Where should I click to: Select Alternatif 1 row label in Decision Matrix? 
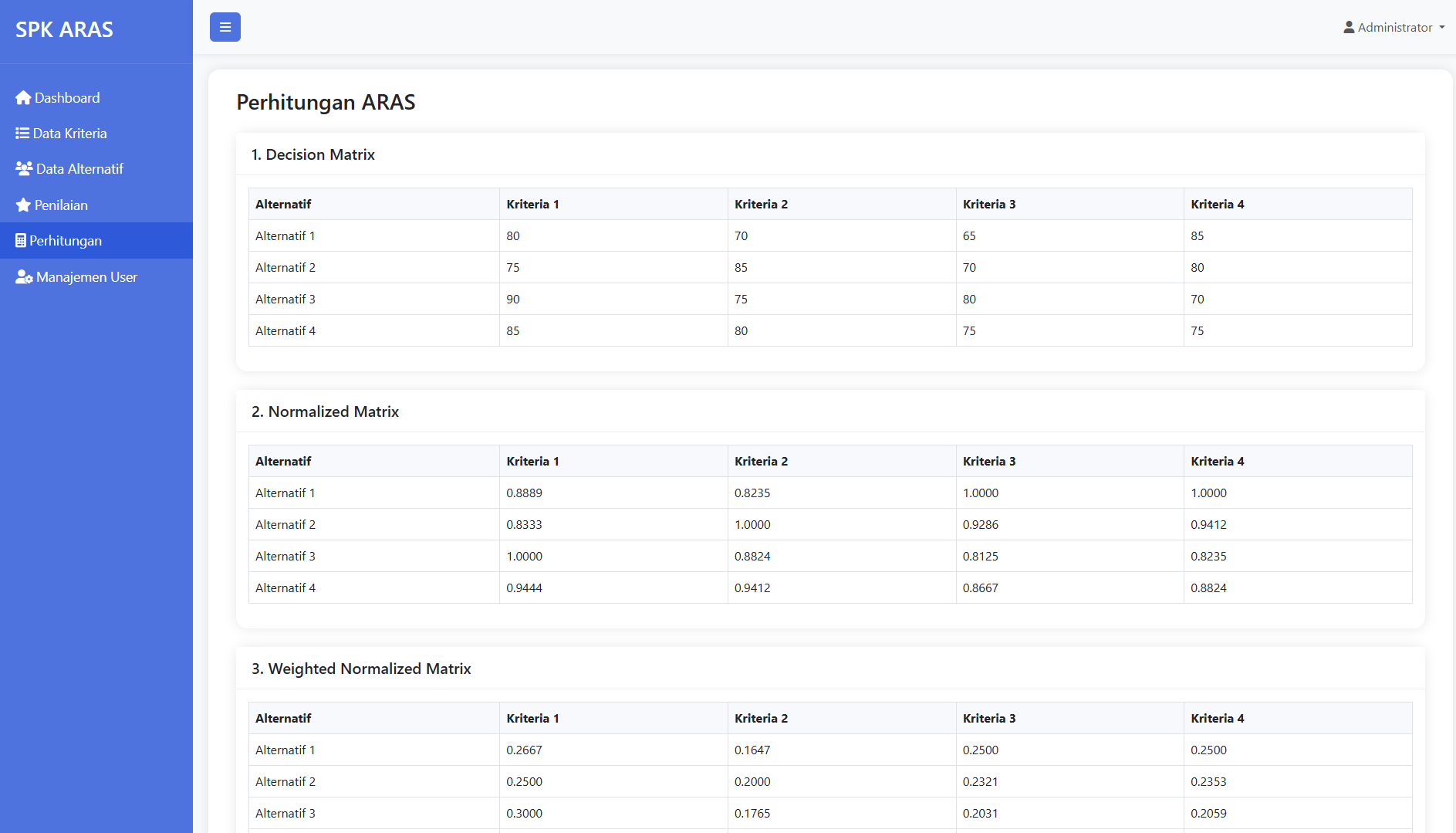pyautogui.click(x=285, y=236)
